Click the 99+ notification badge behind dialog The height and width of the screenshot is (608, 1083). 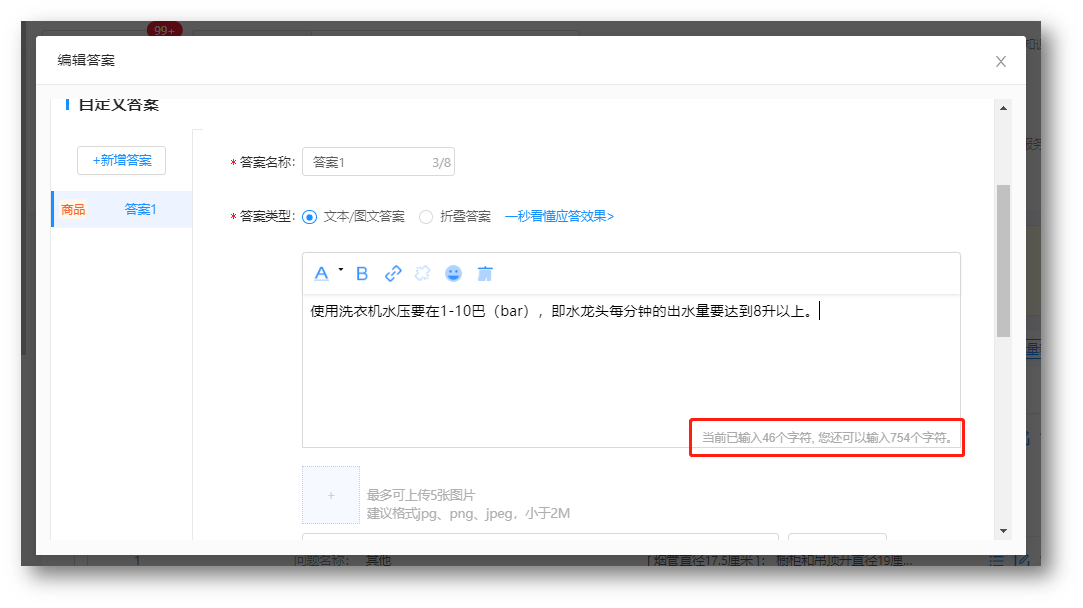(x=164, y=30)
